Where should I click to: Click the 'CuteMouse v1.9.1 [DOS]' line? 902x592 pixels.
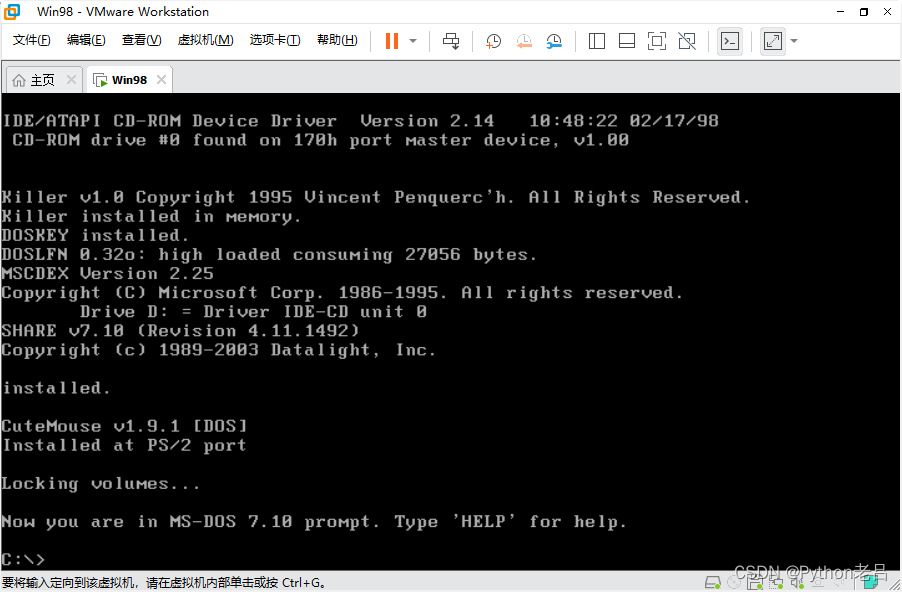[124, 426]
